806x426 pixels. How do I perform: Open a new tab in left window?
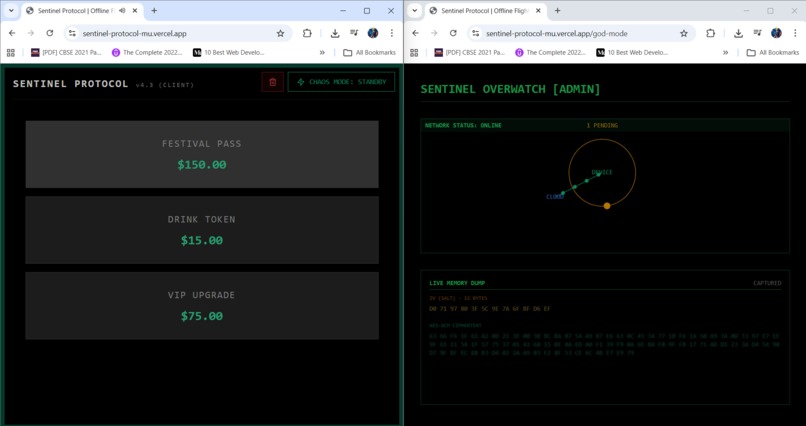tap(154, 11)
